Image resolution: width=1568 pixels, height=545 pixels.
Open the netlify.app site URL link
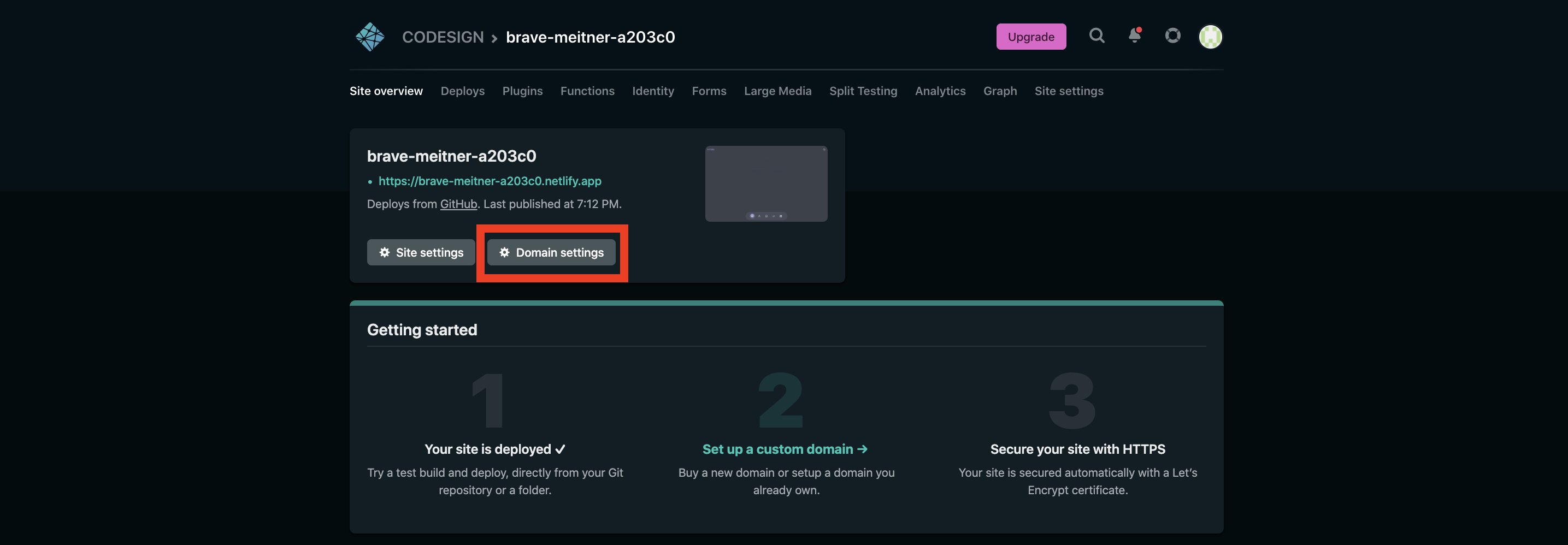(x=490, y=181)
